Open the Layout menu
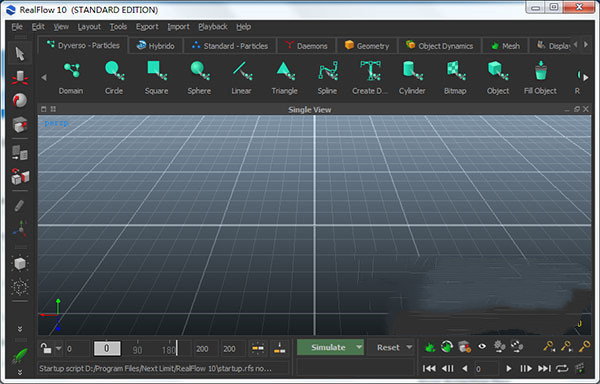 click(89, 27)
